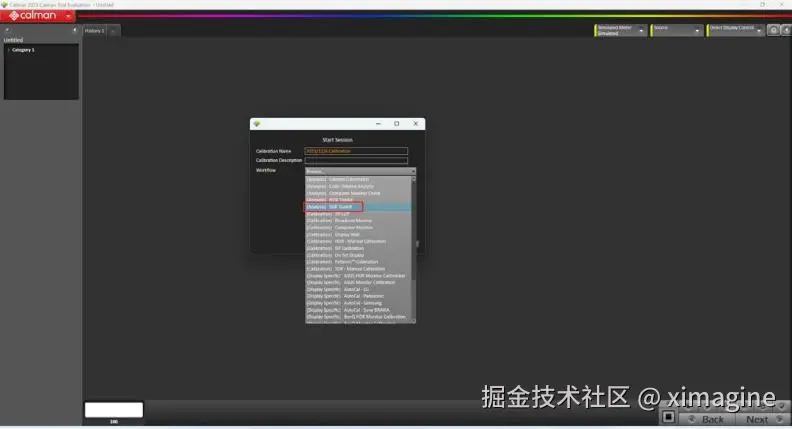792x429 pixels.
Task: Open the Source dropdown
Action: coord(676,31)
